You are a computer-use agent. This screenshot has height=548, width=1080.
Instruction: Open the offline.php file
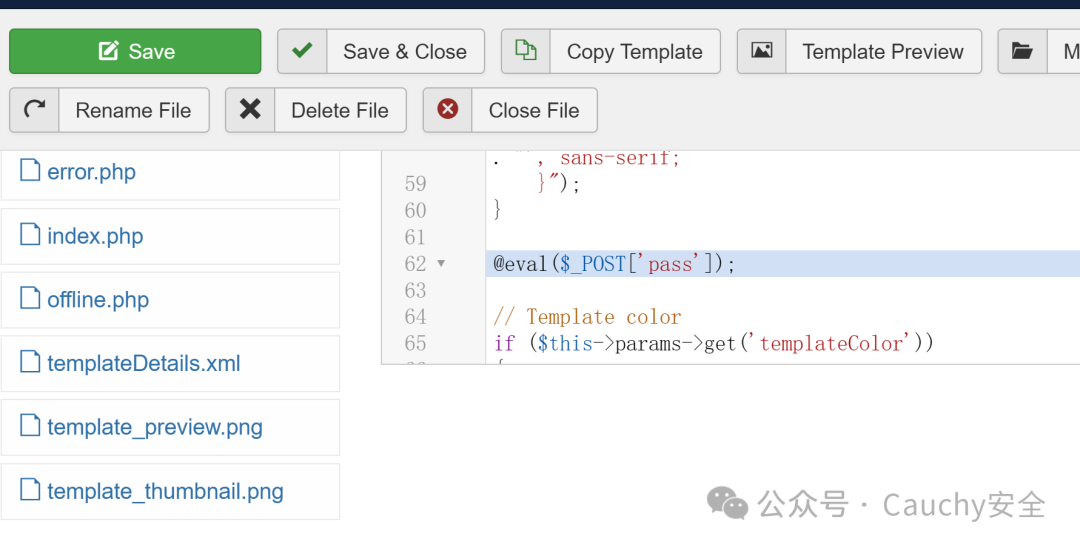click(98, 300)
